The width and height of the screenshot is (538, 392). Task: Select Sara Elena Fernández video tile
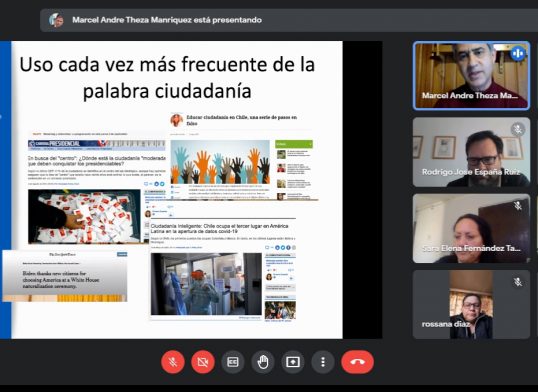coord(471,228)
